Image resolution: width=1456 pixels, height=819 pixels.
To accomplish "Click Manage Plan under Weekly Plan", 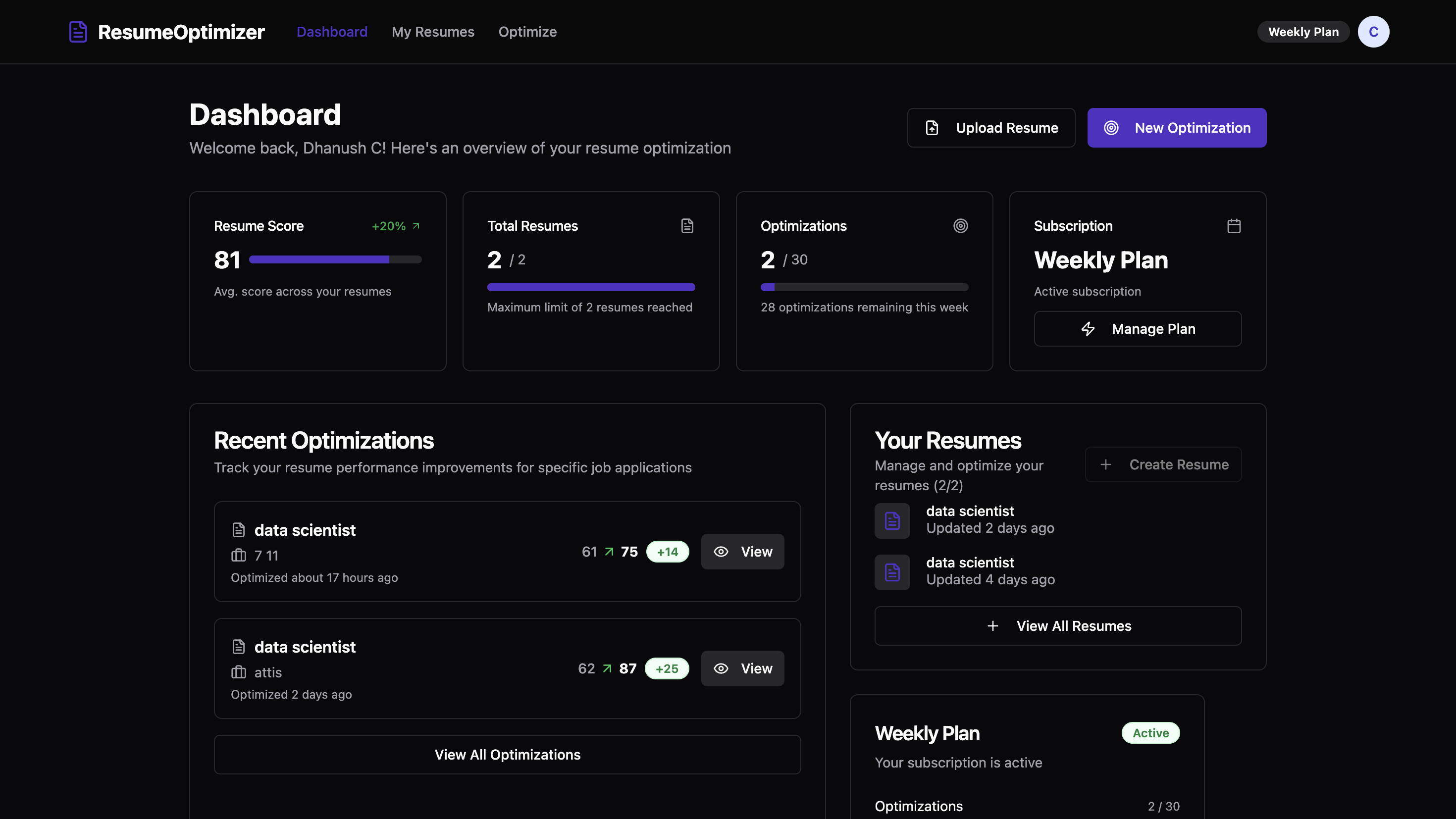I will (x=1137, y=328).
